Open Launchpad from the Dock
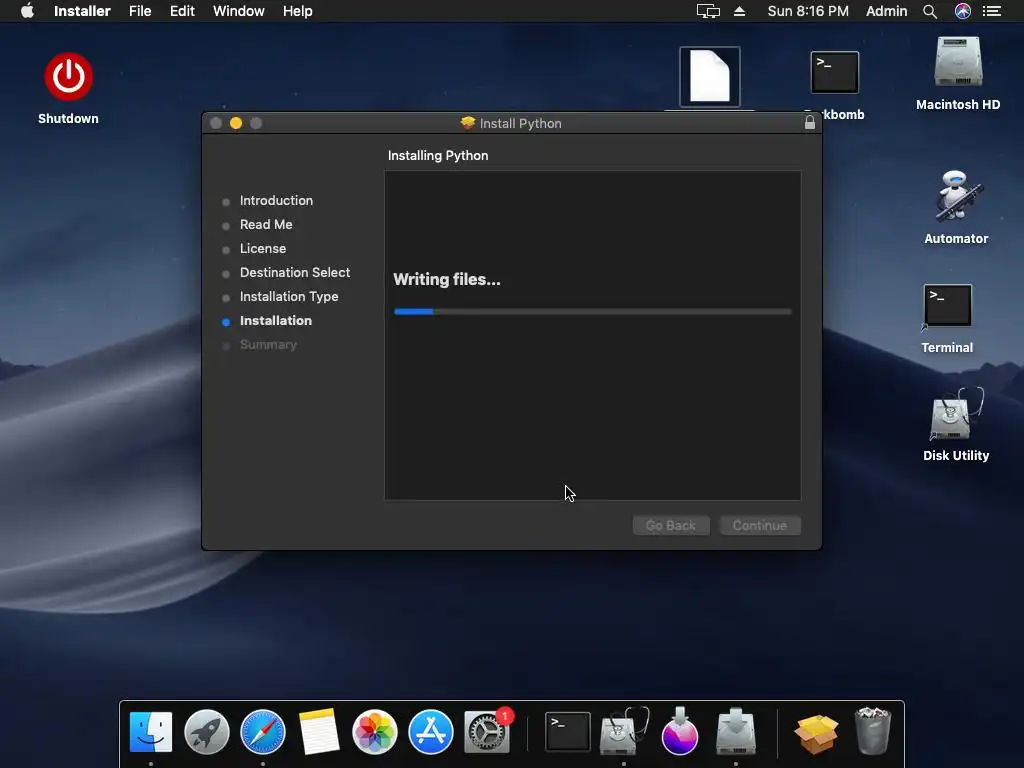This screenshot has height=768, width=1024. click(x=206, y=732)
